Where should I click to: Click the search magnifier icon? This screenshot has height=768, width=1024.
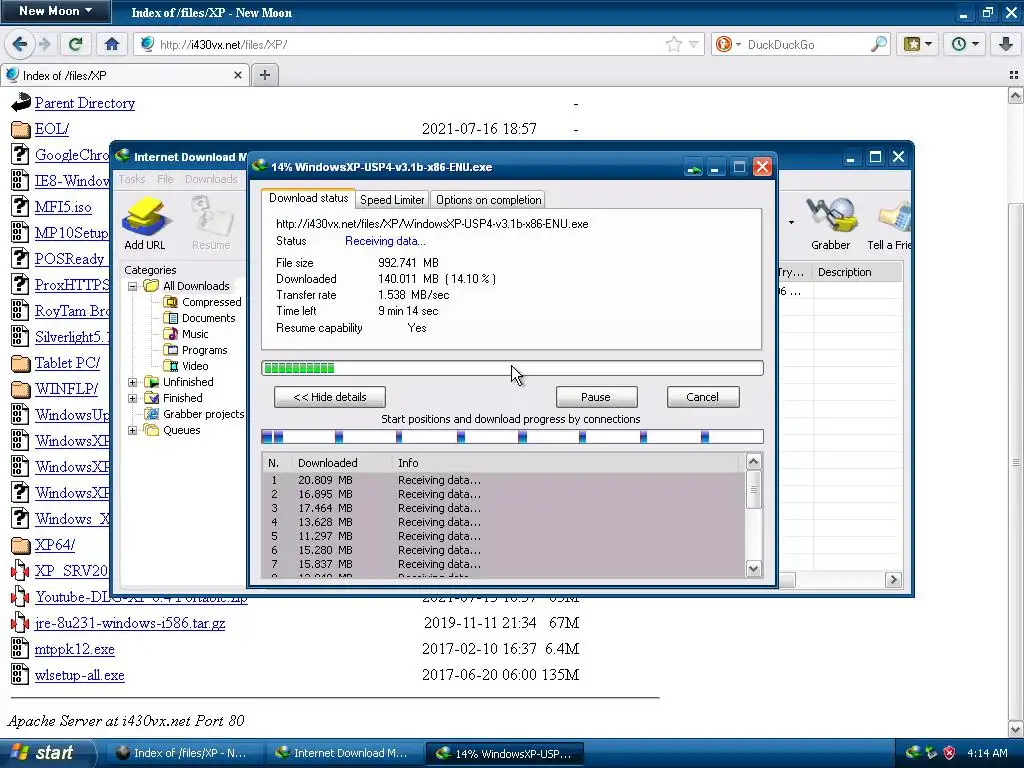[879, 44]
